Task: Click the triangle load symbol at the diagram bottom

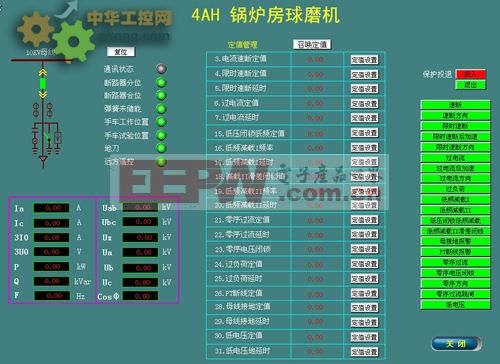Action: 43,160
